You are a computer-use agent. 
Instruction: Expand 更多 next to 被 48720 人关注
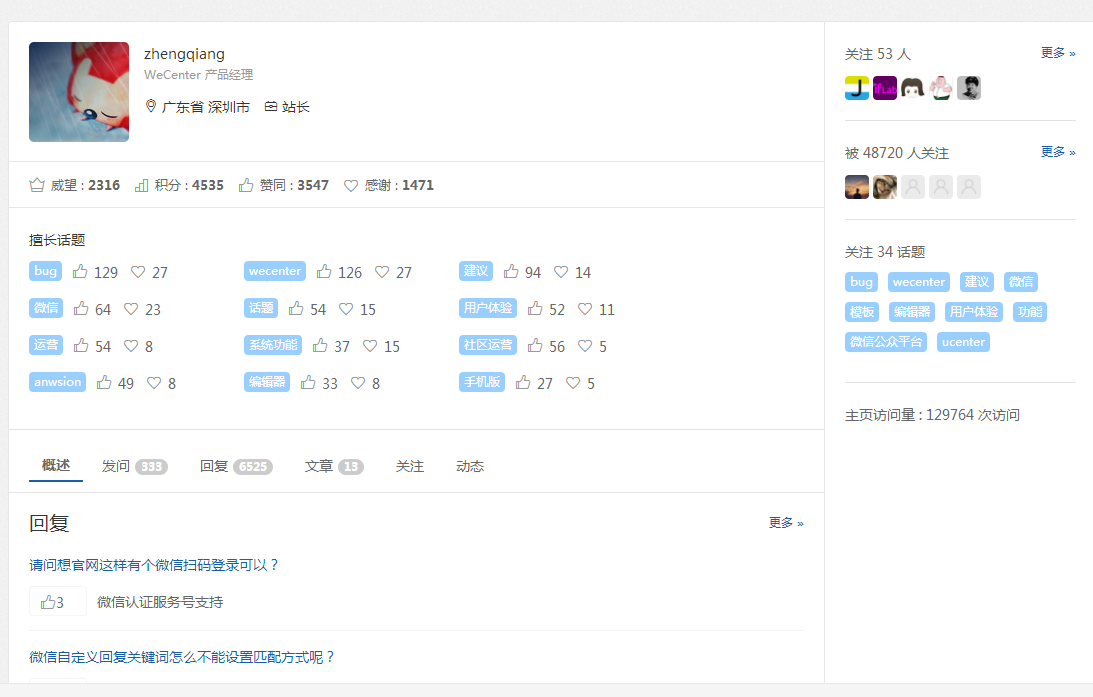click(x=1058, y=152)
